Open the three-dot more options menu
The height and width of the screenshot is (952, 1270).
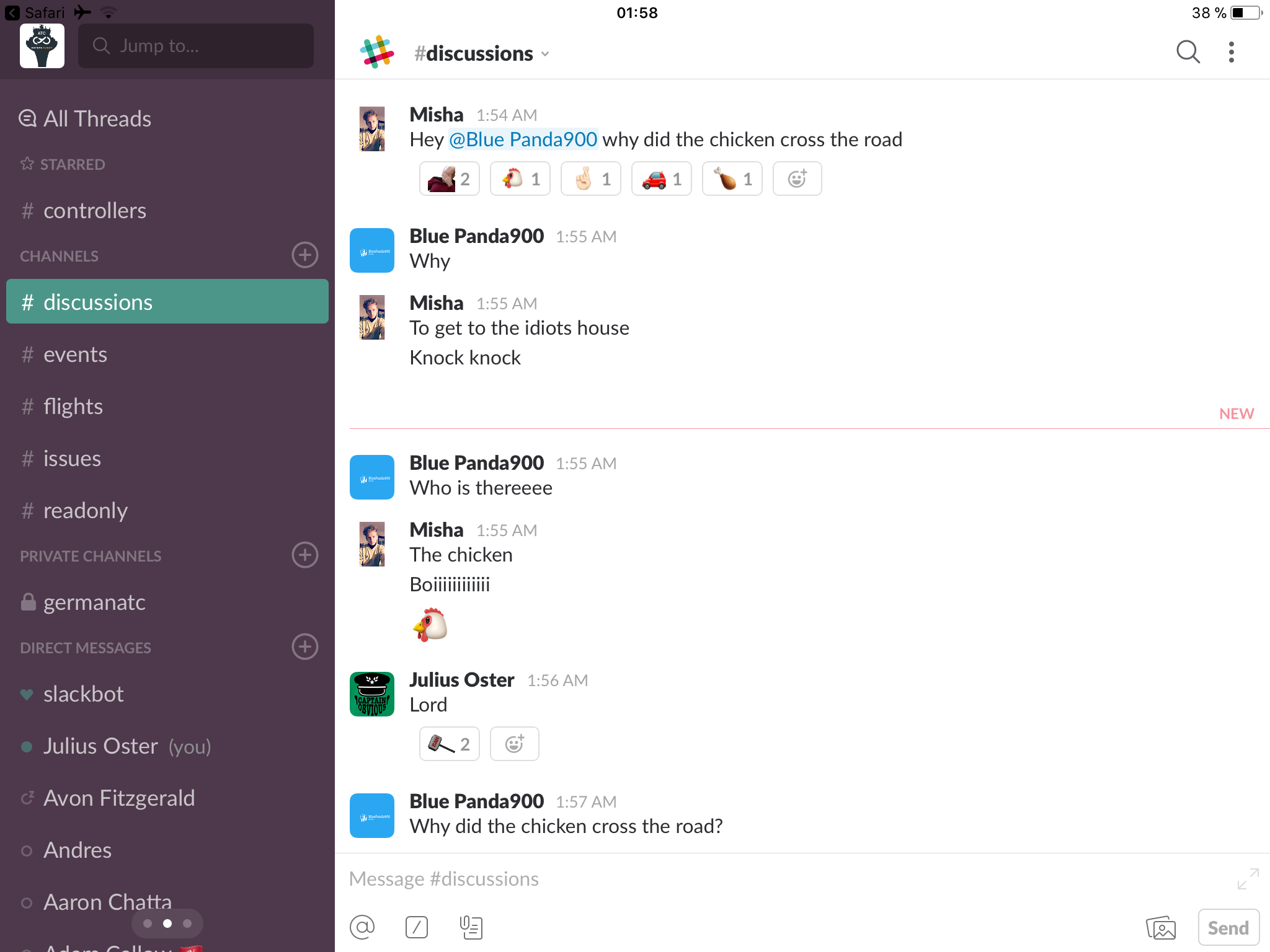(x=1232, y=53)
